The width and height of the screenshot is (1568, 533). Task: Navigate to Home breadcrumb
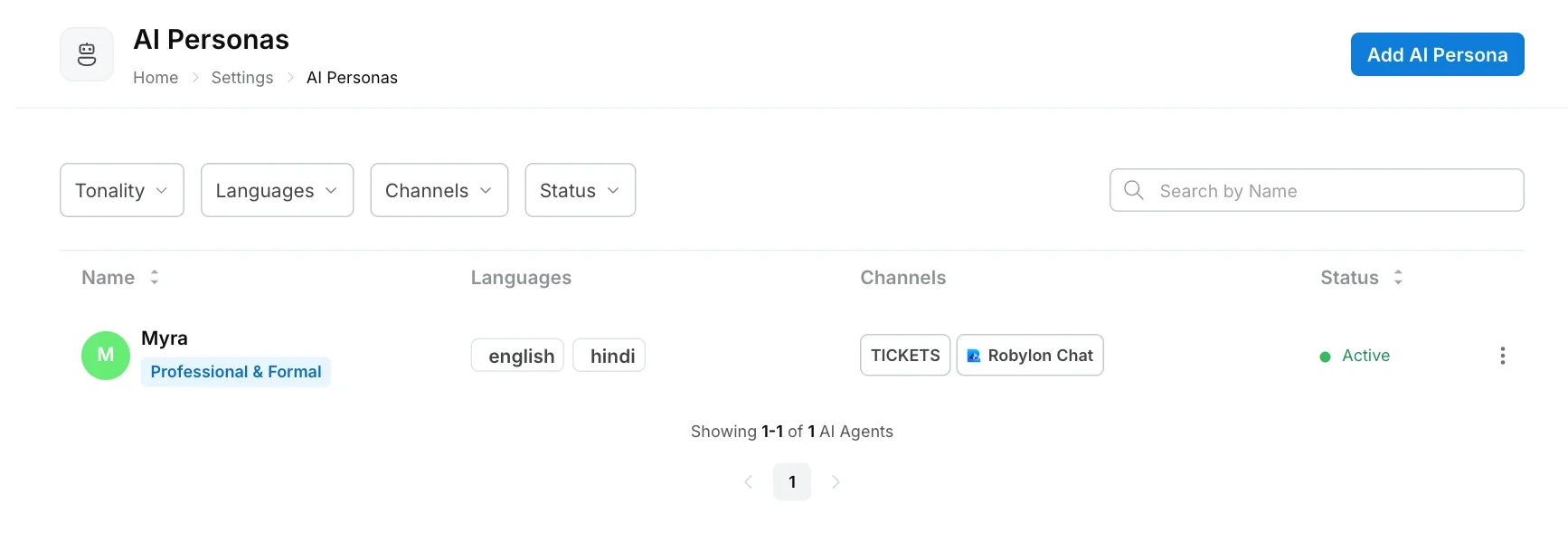(x=156, y=78)
